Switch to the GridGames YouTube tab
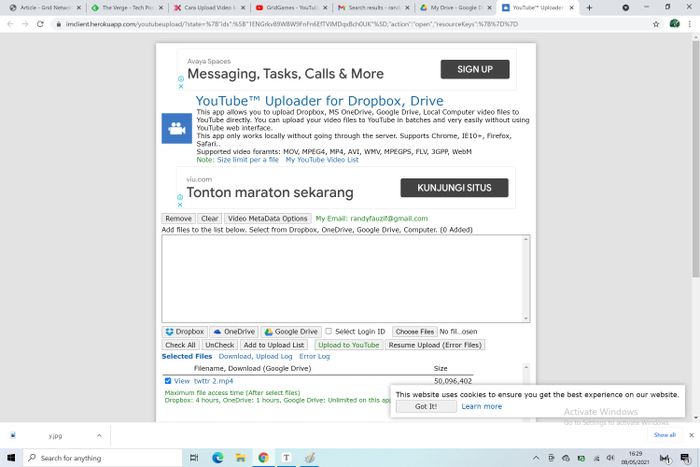The height and width of the screenshot is (467, 700). click(291, 8)
